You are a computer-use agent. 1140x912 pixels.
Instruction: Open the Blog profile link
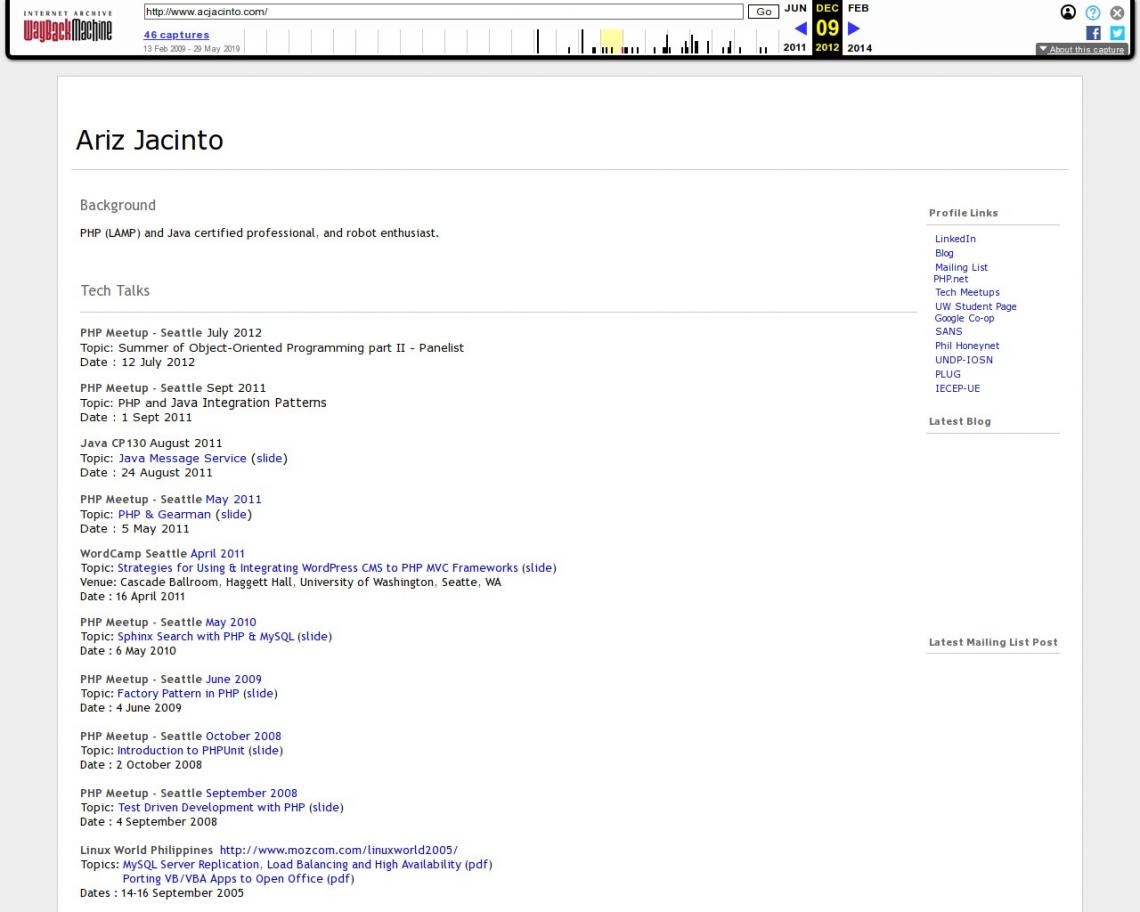click(944, 253)
